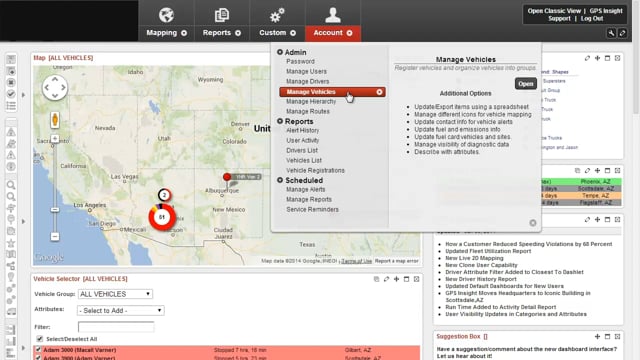This screenshot has width=640, height=360.
Task: Collapse the Scheduled section in Account menu
Action: [x=280, y=180]
